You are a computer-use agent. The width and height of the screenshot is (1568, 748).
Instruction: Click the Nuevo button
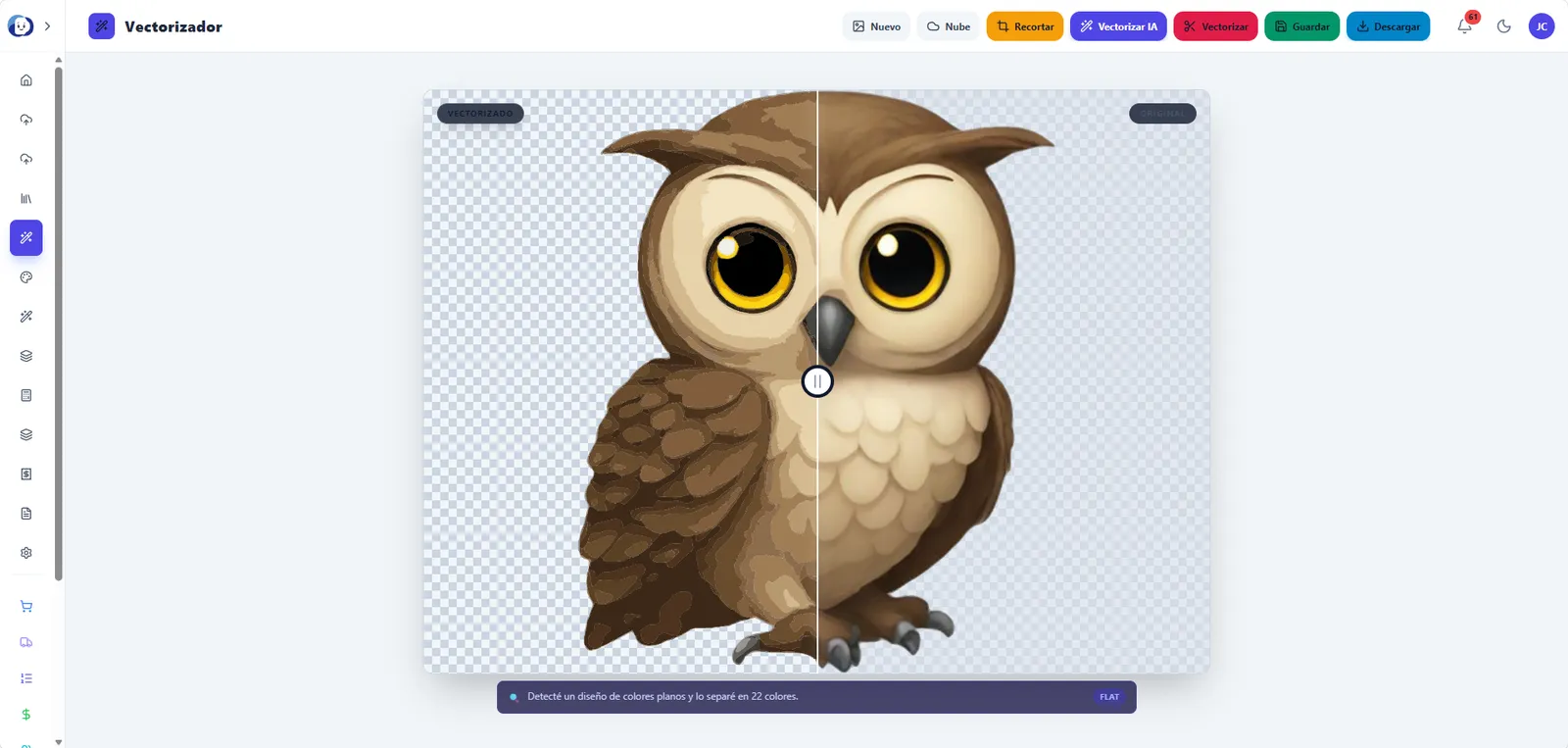tap(876, 26)
